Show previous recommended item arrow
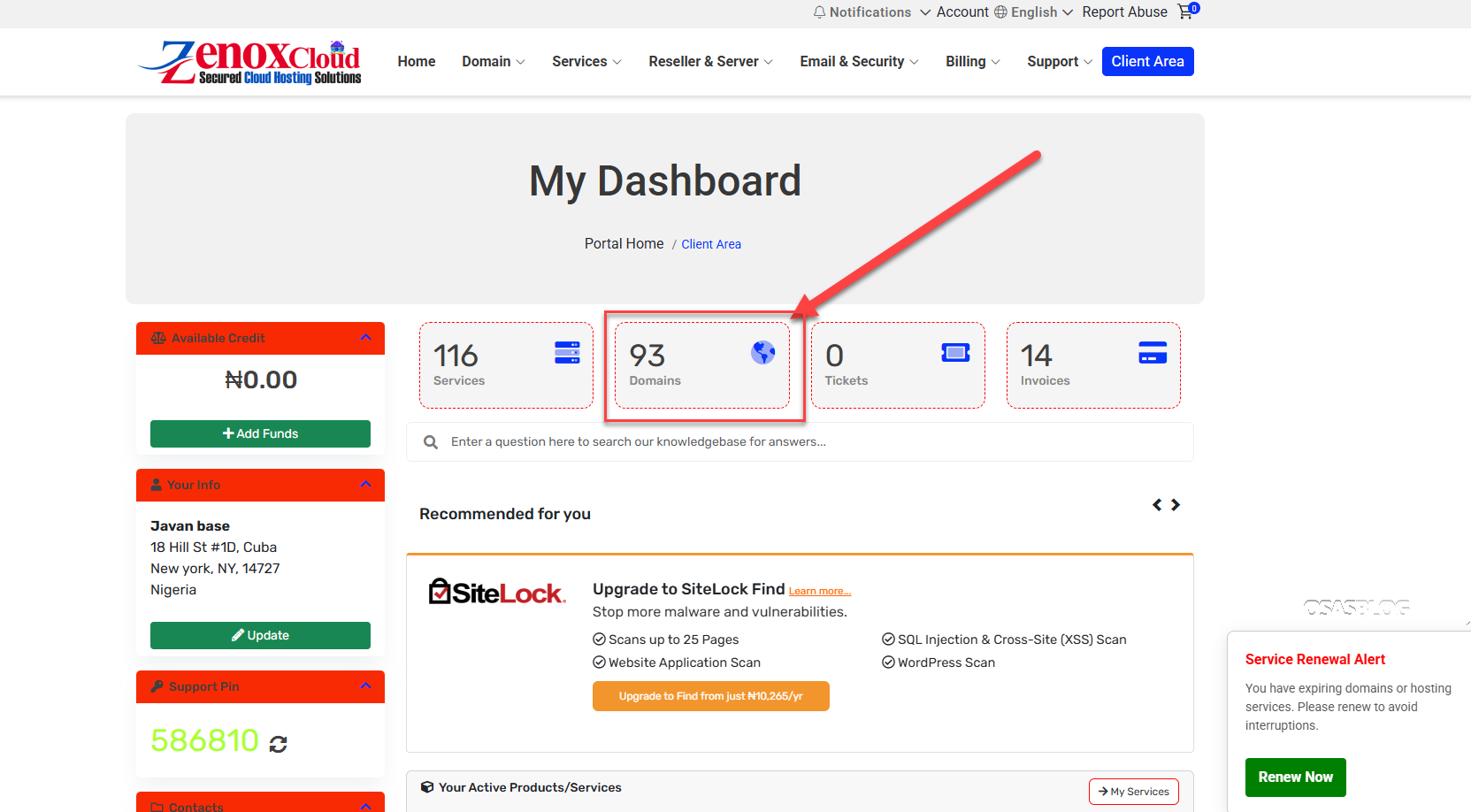 (1157, 505)
